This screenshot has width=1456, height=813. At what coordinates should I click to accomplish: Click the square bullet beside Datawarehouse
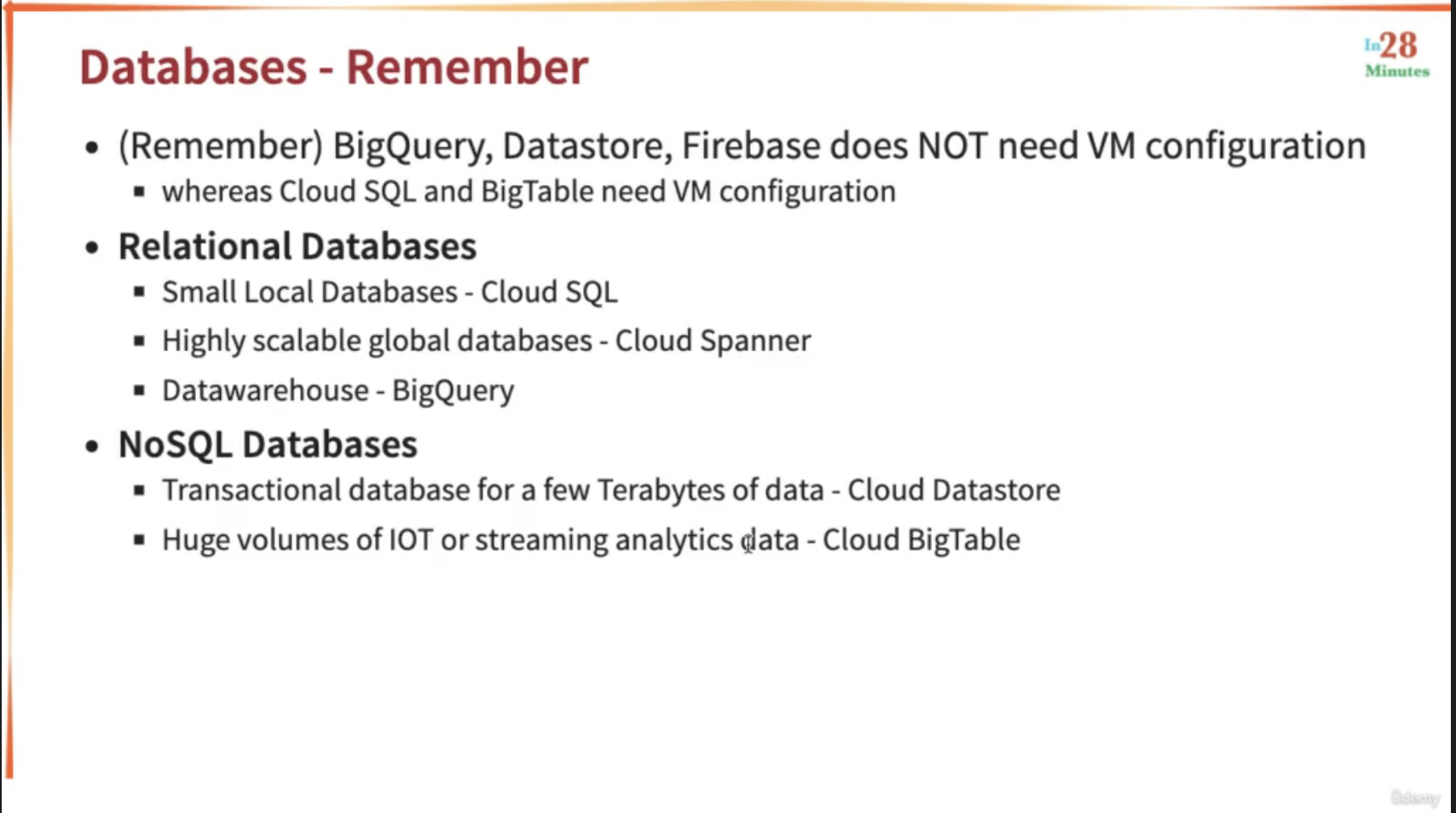click(x=139, y=391)
